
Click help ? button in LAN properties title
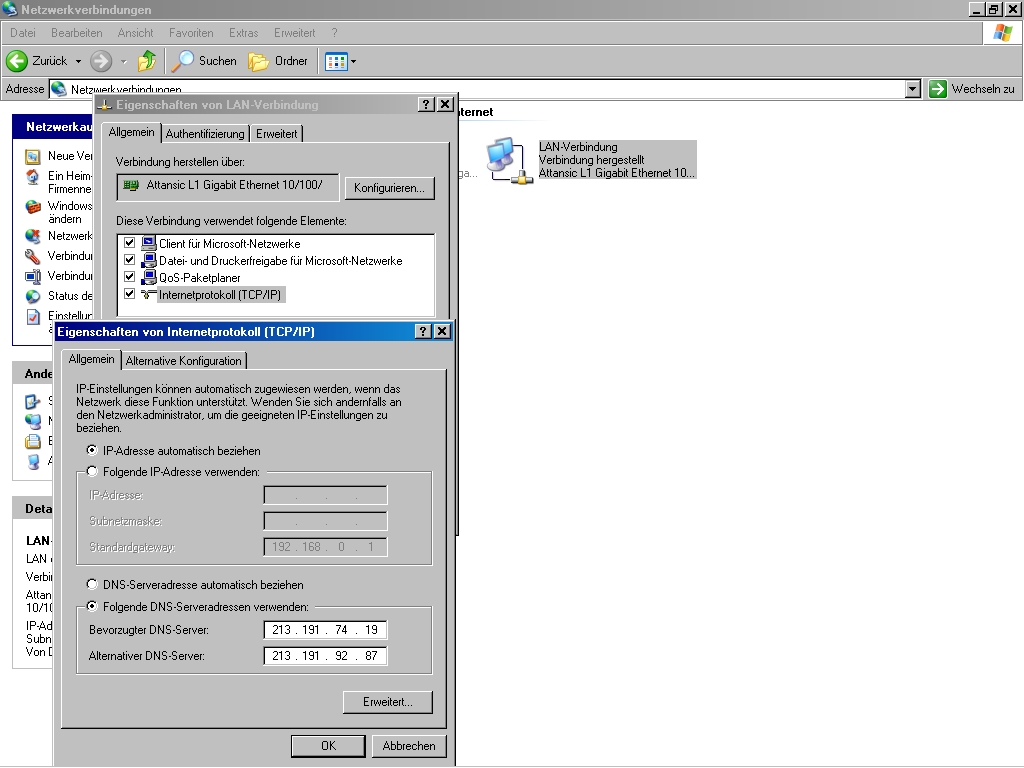point(425,104)
